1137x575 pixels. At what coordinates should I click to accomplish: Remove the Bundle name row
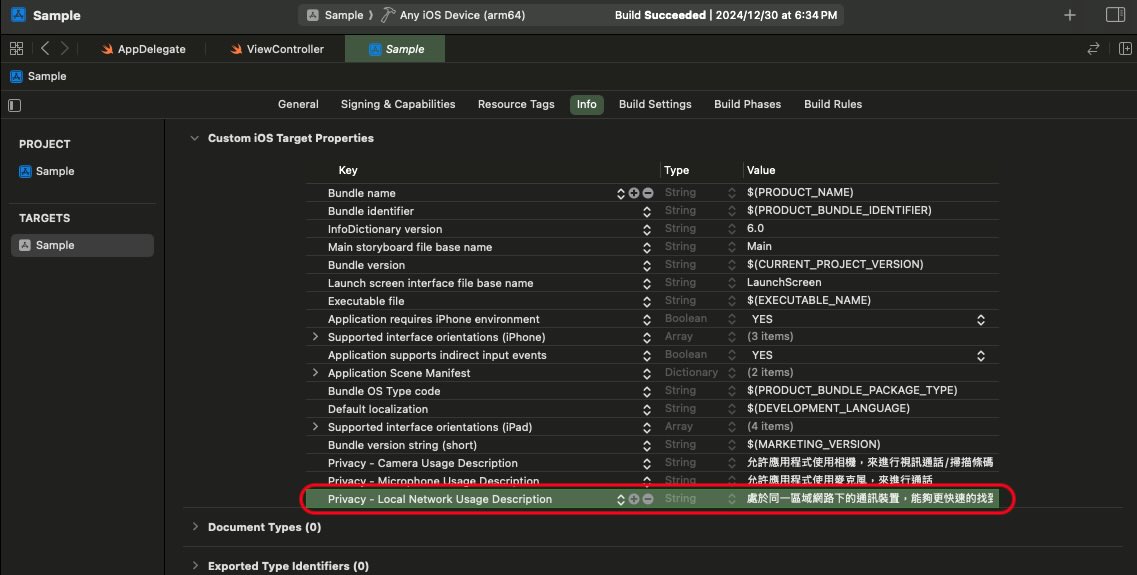coord(648,193)
